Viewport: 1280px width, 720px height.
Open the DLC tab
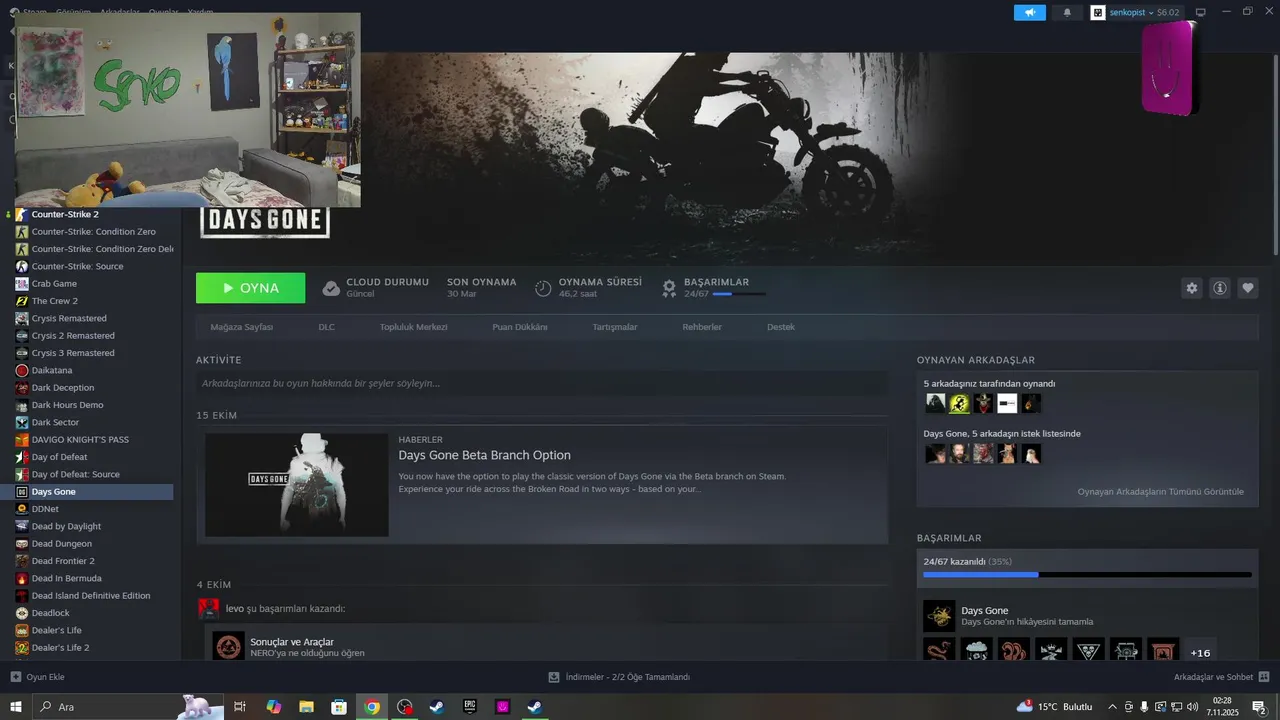[327, 327]
